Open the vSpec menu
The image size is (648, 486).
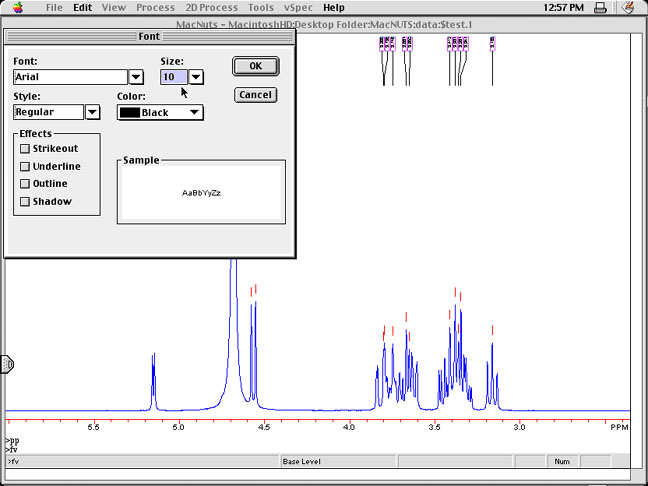298,7
